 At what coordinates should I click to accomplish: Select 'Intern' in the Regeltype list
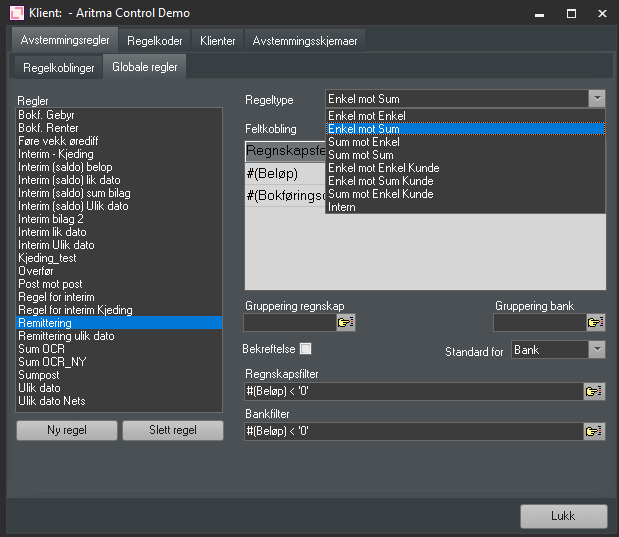(x=342, y=207)
